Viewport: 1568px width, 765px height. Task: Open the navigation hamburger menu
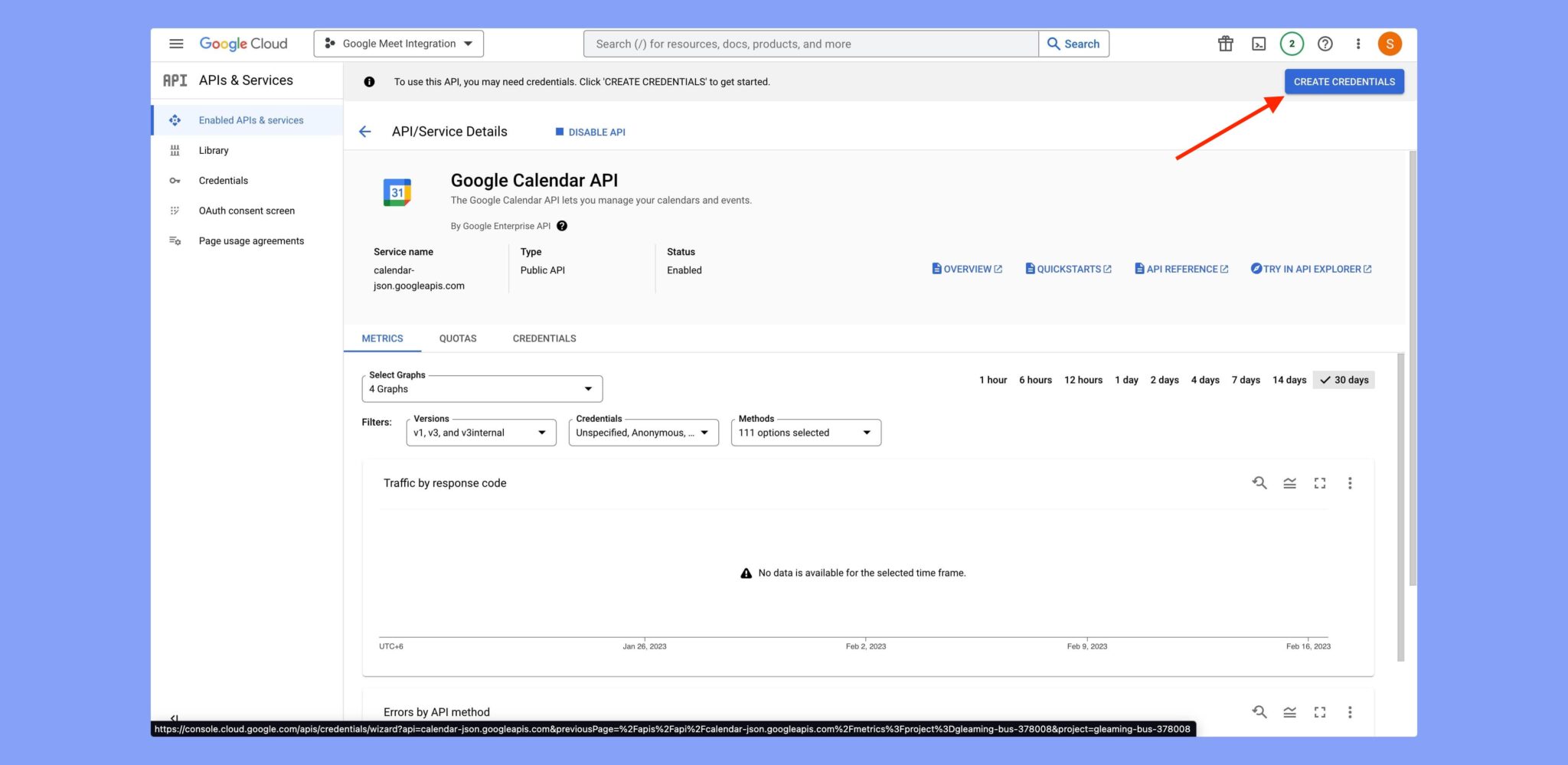pos(175,44)
